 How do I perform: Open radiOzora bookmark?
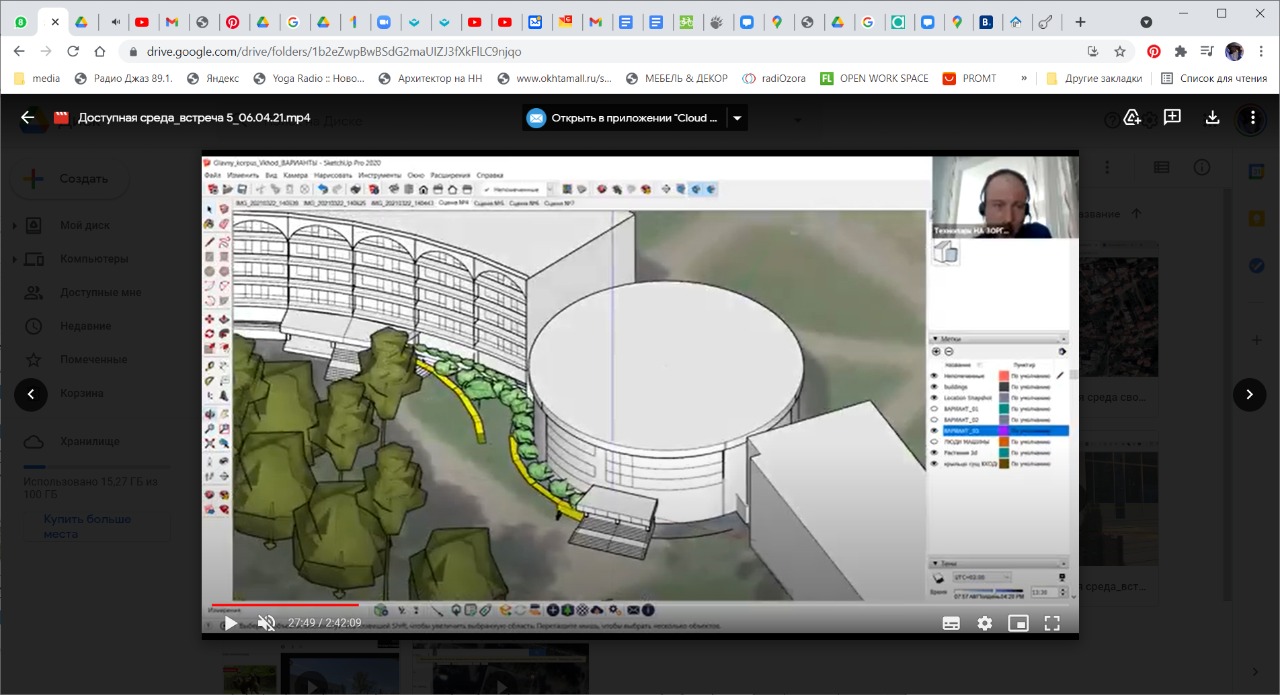[x=774, y=78]
